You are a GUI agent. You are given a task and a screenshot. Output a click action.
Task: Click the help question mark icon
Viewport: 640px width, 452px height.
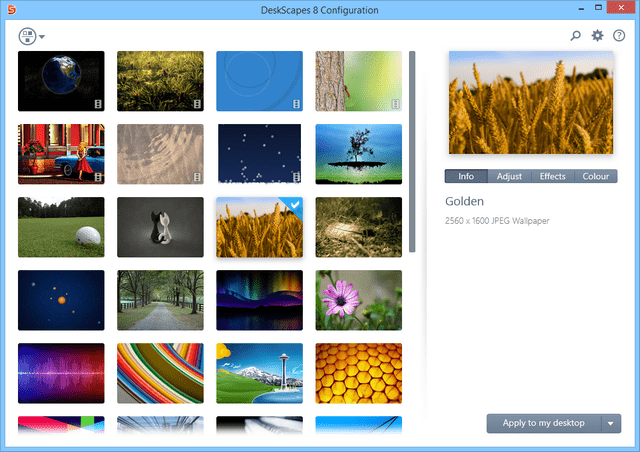(x=619, y=36)
